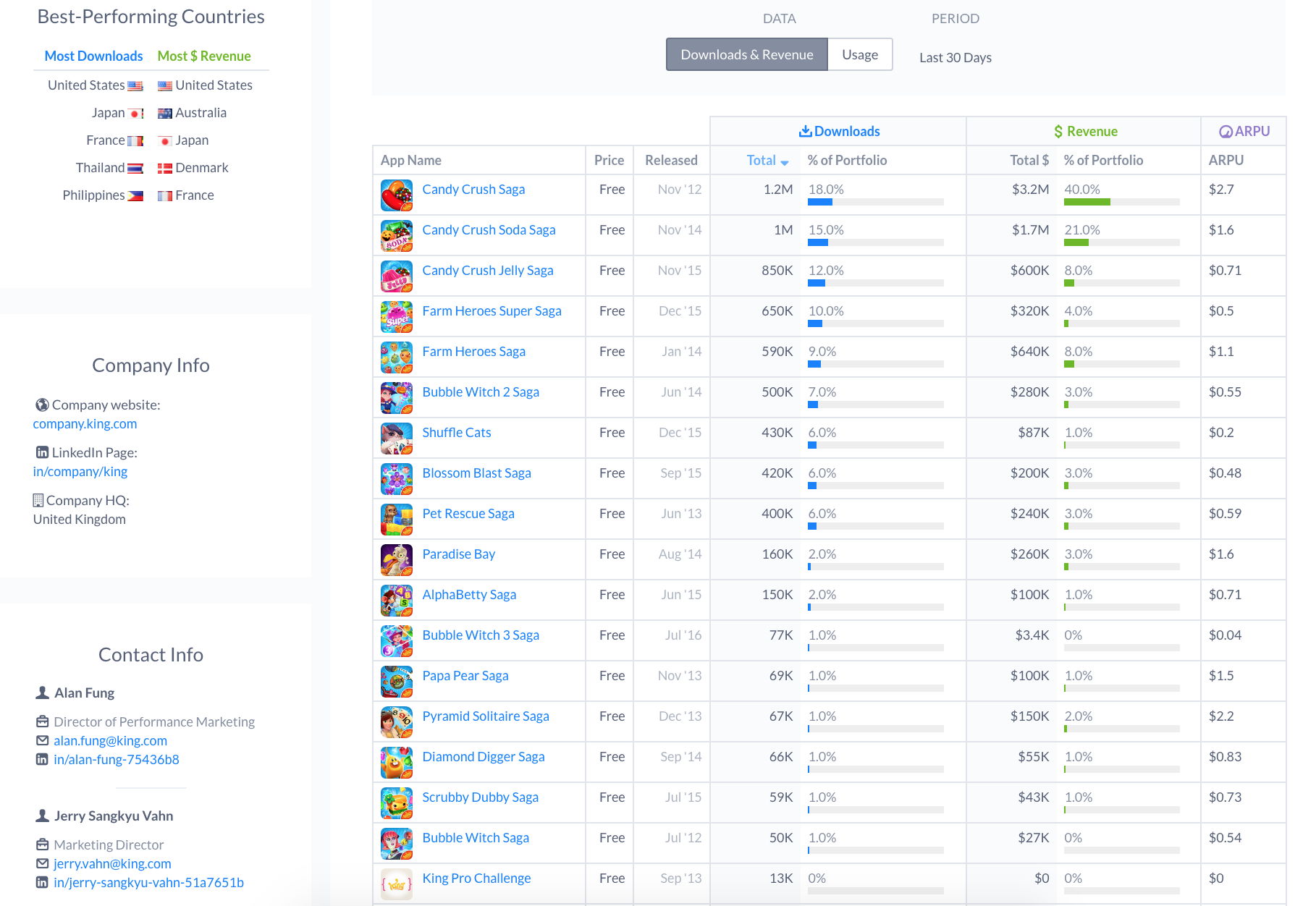
Task: Open the Last 30 Days period selector
Action: (x=956, y=58)
